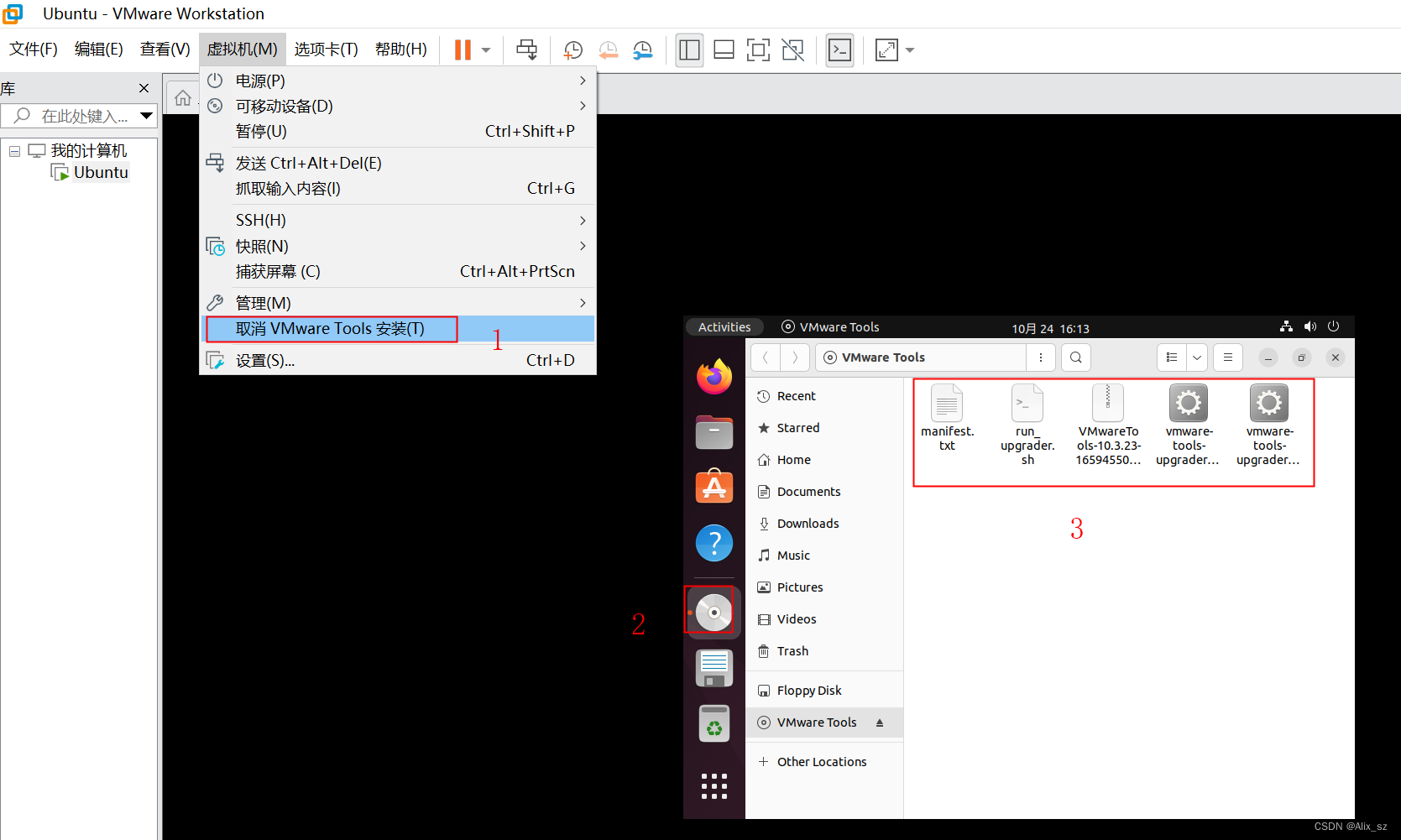This screenshot has width=1401, height=840.
Task: Click 取消 VMware Tools 安装(T) entry
Action: coord(398,328)
